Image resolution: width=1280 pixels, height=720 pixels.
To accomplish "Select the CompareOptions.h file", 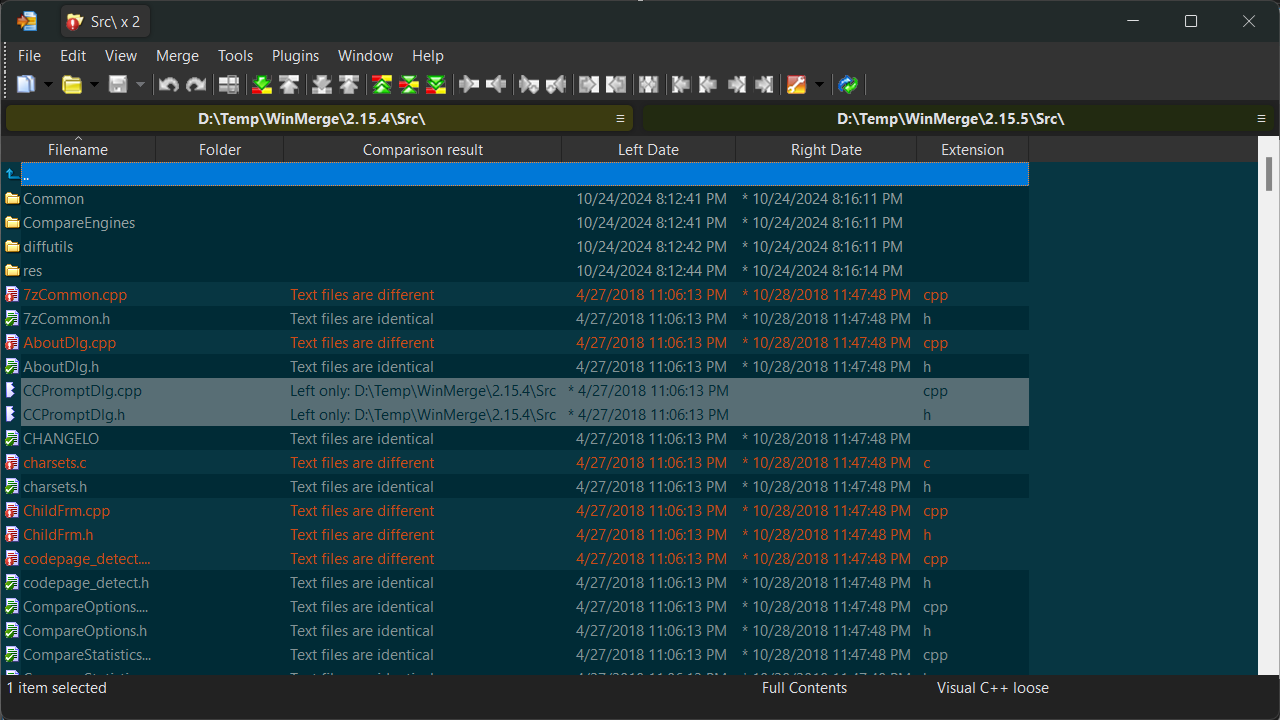I will click(x=515, y=631).
